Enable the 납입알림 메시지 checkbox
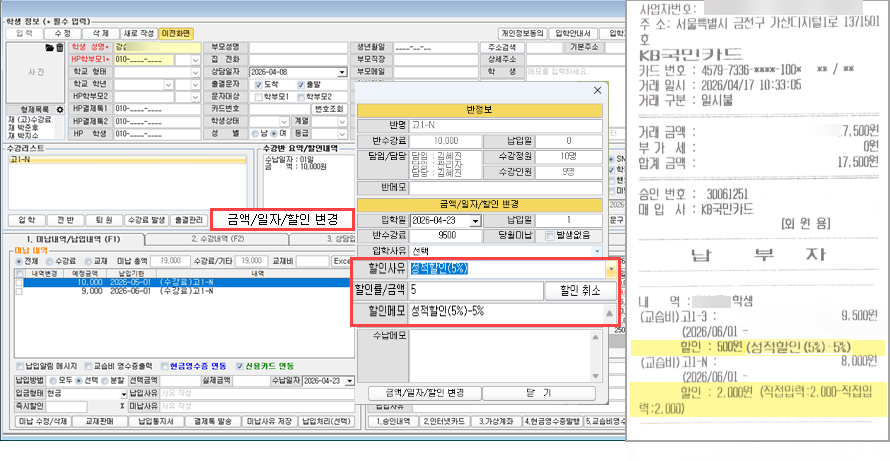The image size is (890, 461). [x=20, y=364]
